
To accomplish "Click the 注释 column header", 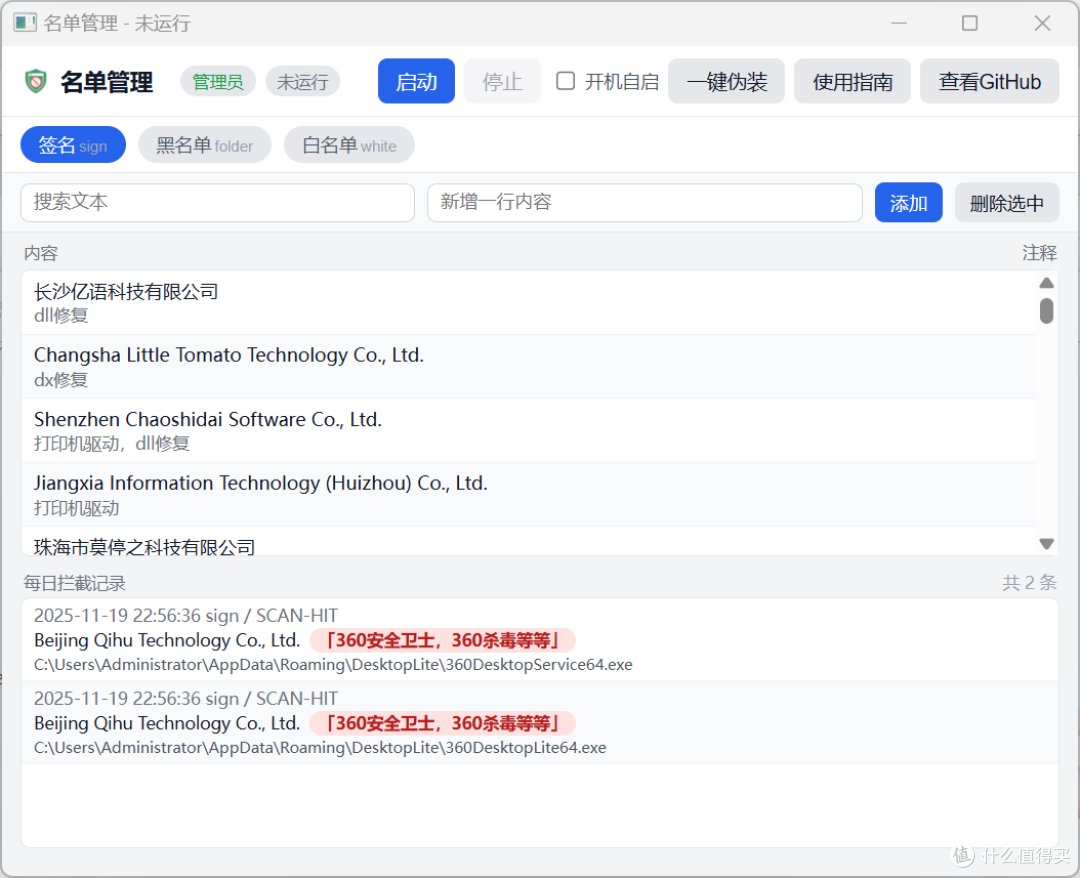I will (x=1039, y=253).
